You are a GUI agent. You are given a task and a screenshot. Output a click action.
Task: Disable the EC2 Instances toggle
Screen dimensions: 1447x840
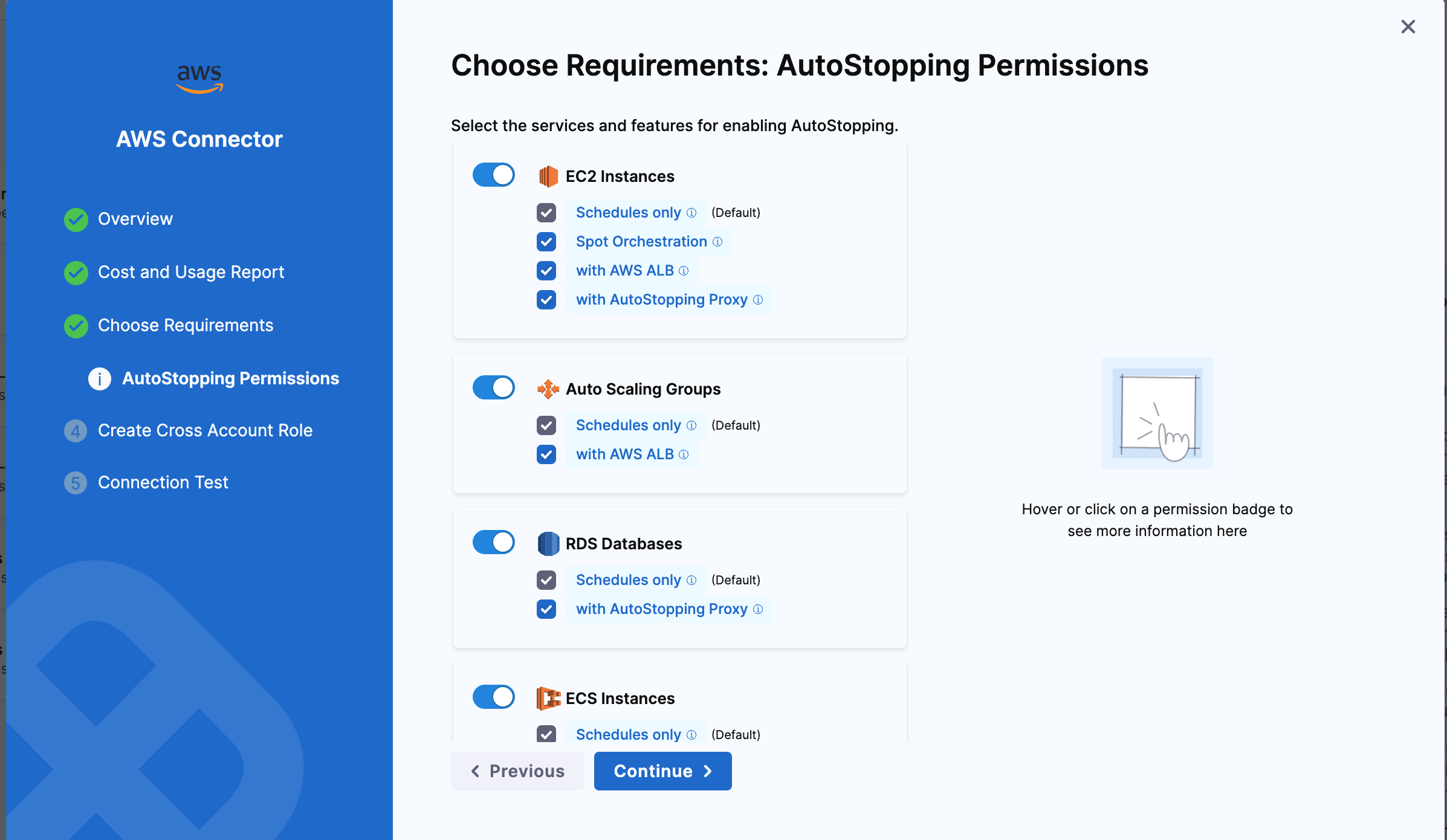[493, 175]
